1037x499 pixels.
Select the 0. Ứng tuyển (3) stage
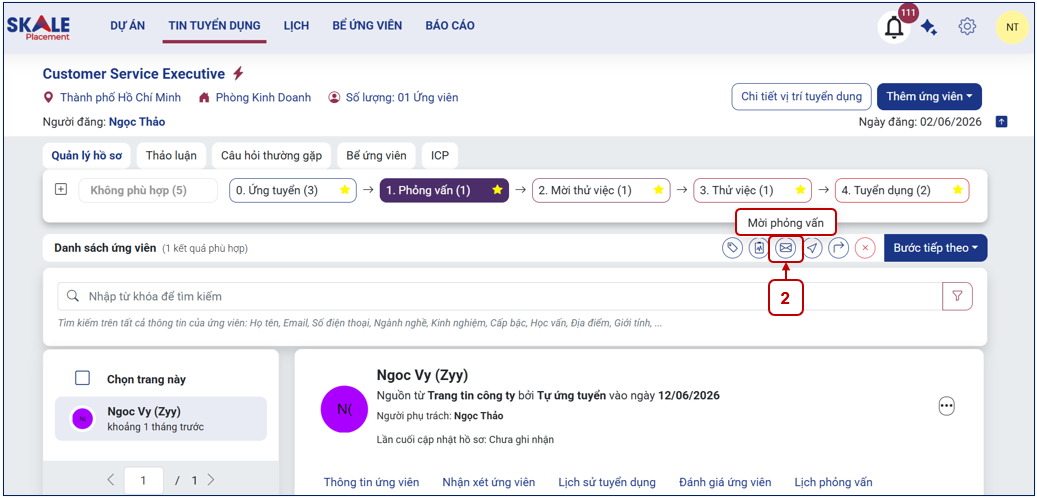[x=292, y=190]
